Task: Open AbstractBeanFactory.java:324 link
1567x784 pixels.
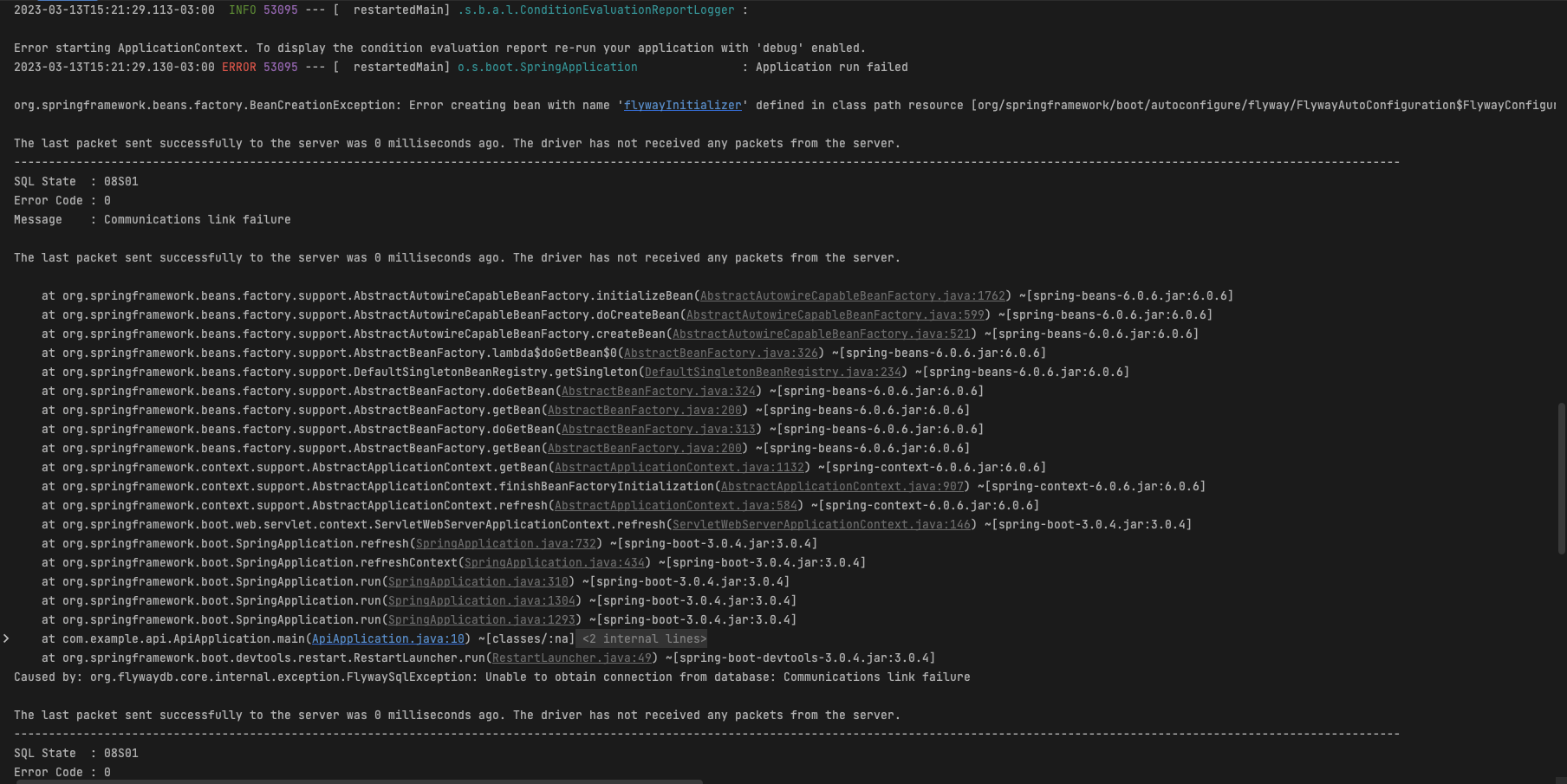Action: [659, 391]
